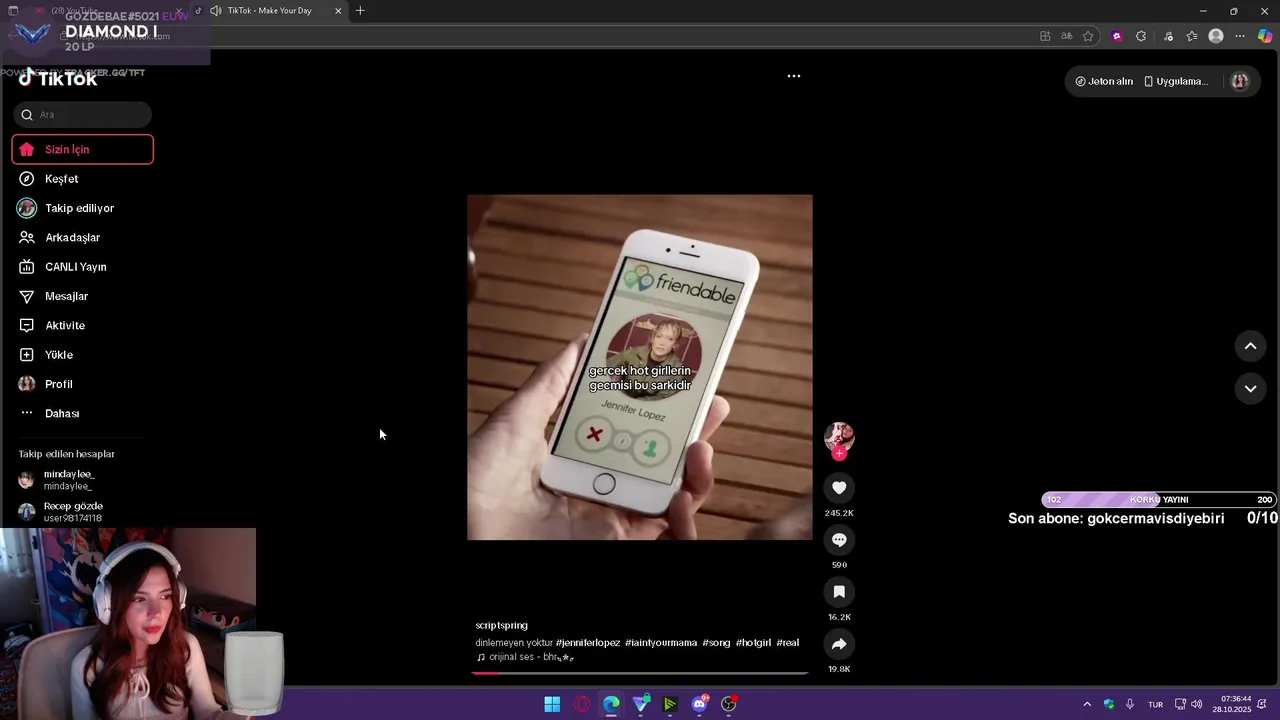Open a new browser tab
Screen dimensions: 1280x720
click(360, 11)
